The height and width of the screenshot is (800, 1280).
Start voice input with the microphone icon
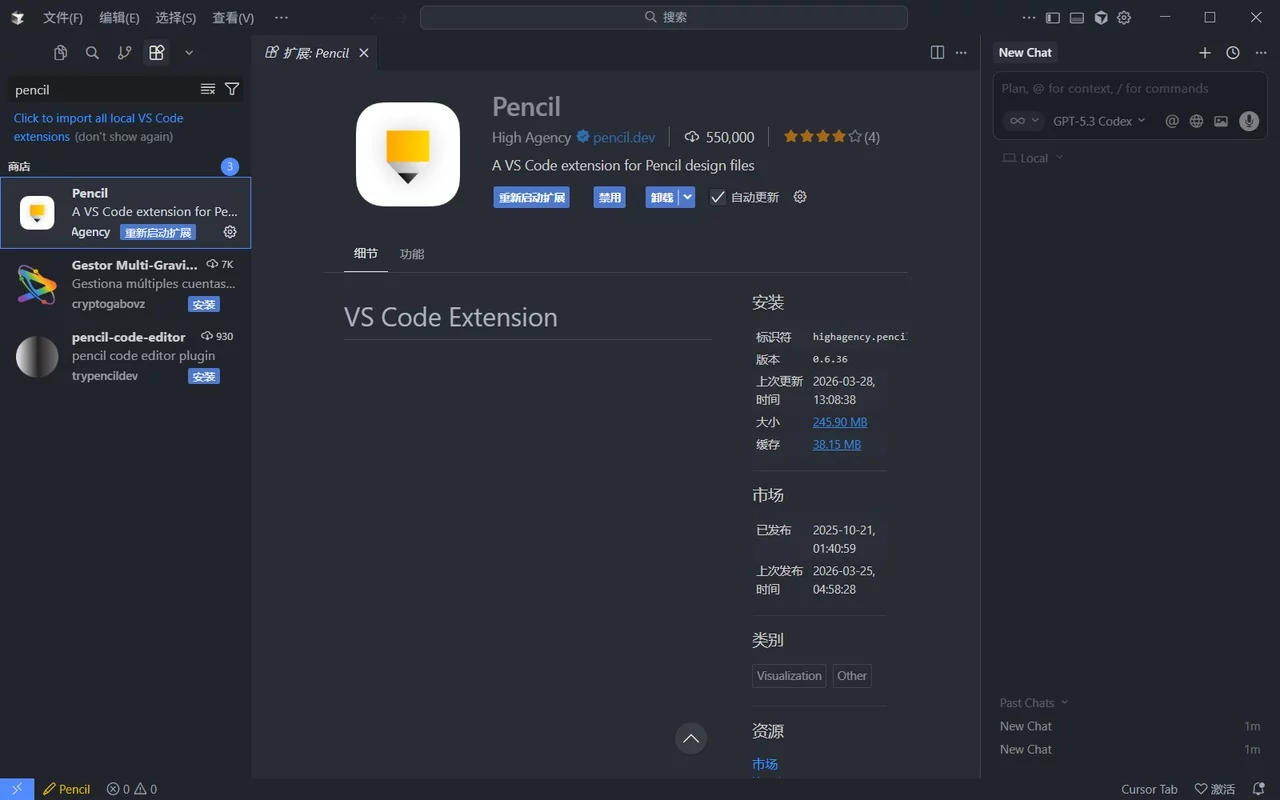pos(1248,121)
